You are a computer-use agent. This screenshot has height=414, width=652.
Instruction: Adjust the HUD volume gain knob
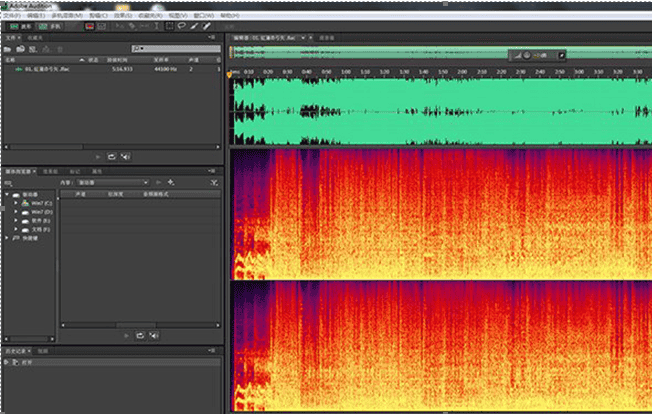tap(527, 56)
